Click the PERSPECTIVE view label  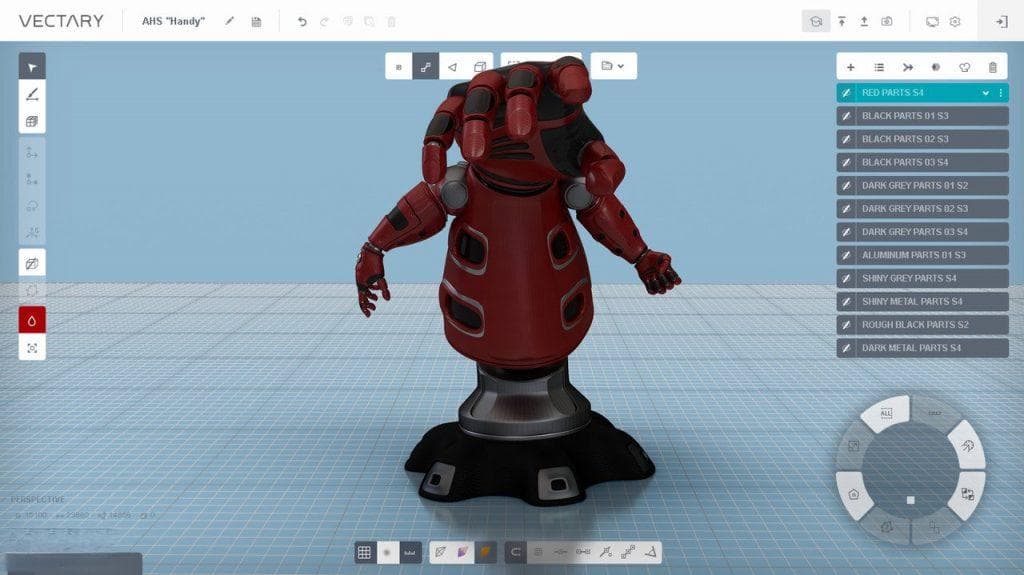click(x=38, y=499)
